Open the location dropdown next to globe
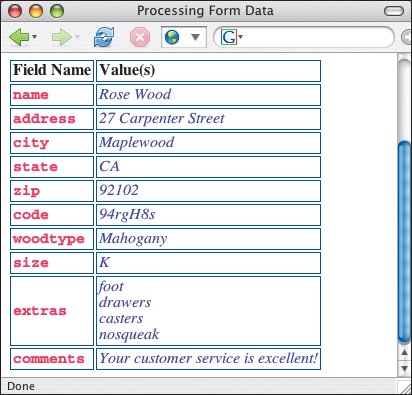Image resolution: width=412 pixels, height=395 pixels. pyautogui.click(x=195, y=37)
